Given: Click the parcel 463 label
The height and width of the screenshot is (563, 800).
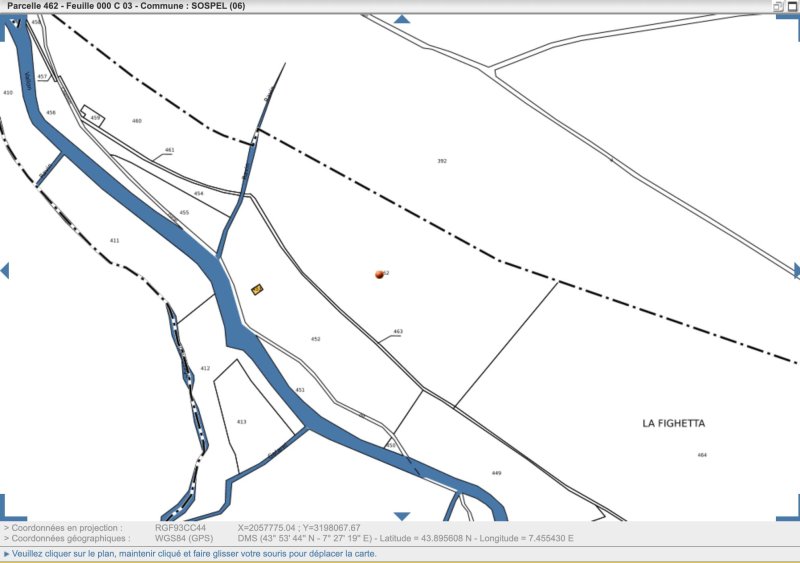Looking at the screenshot, I should 398,331.
